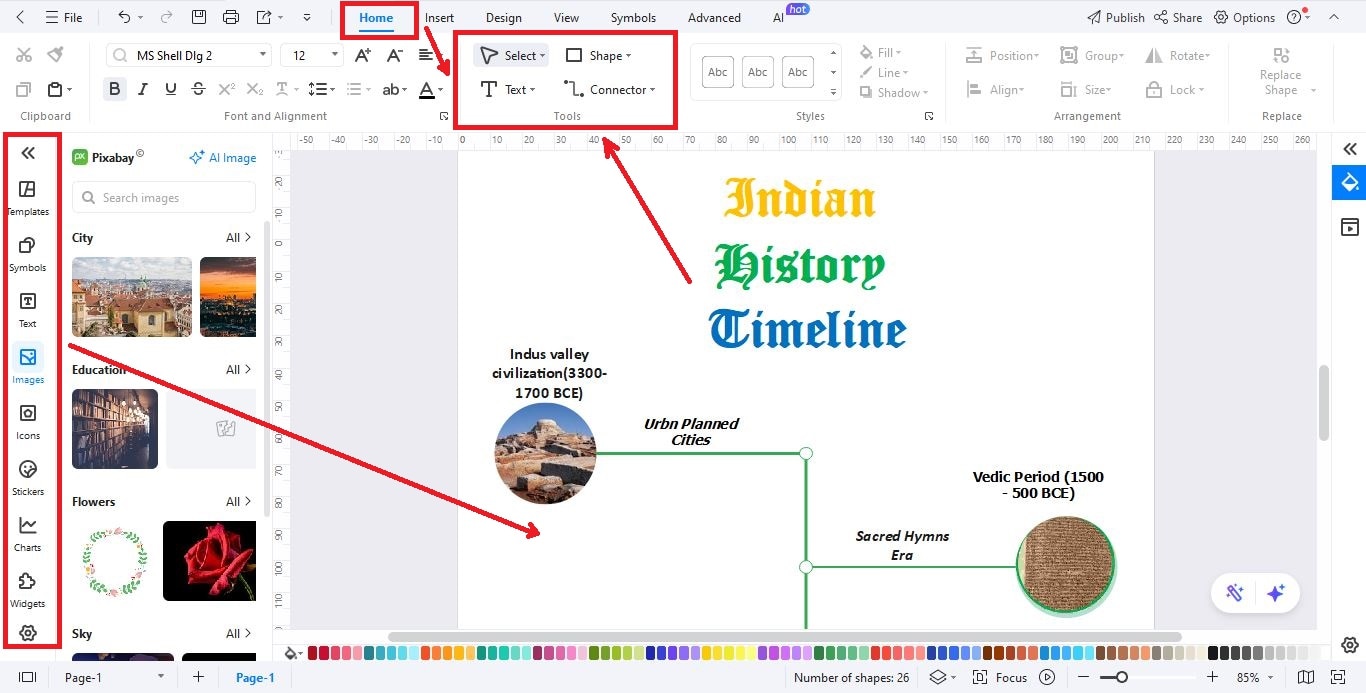Toggle italic text formatting

[x=142, y=88]
